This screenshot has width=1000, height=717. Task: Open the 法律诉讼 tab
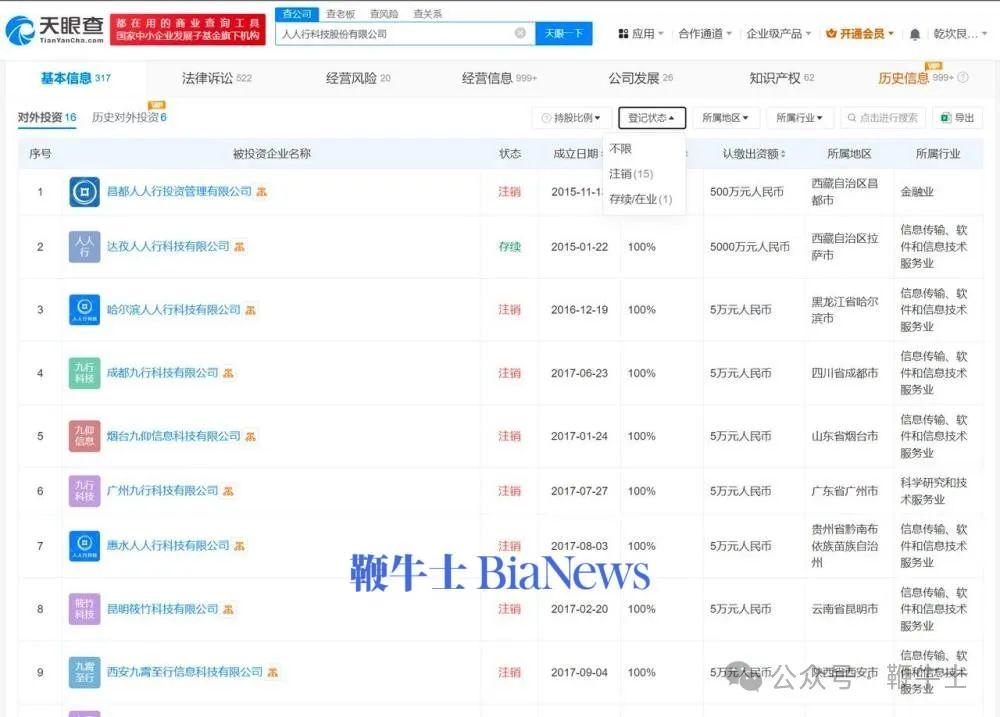tap(217, 78)
